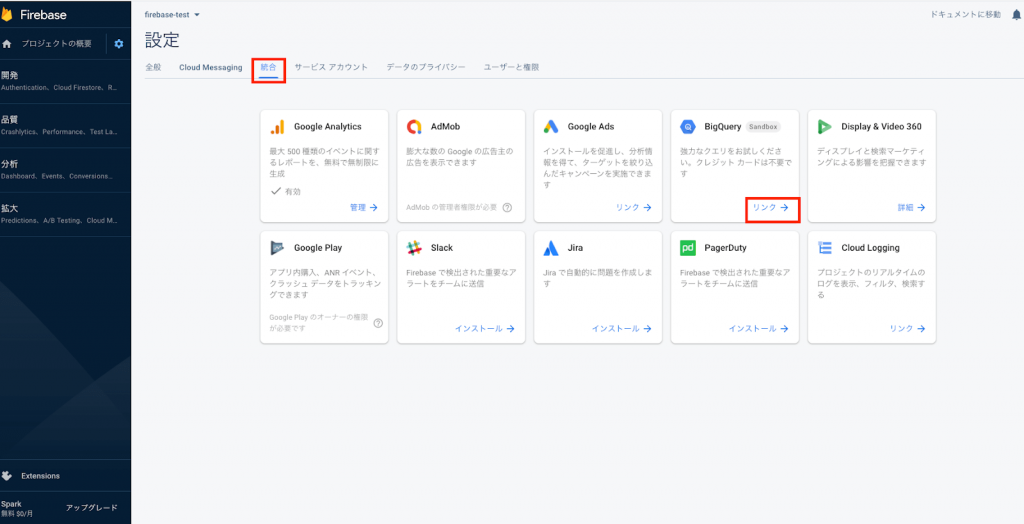Image resolution: width=1024 pixels, height=524 pixels.
Task: Click the 設定 page heading
Action: tap(162, 40)
